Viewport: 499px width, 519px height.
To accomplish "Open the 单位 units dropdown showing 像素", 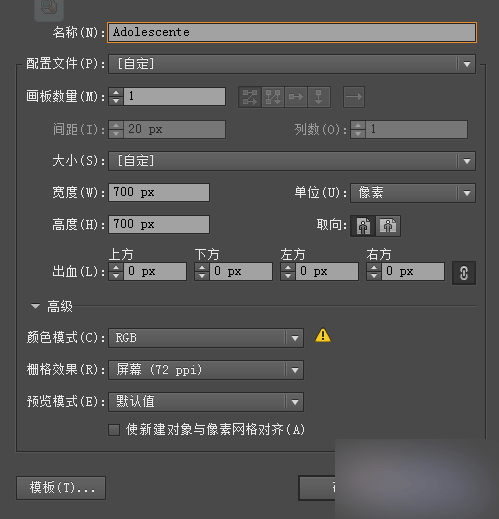I will tap(413, 193).
